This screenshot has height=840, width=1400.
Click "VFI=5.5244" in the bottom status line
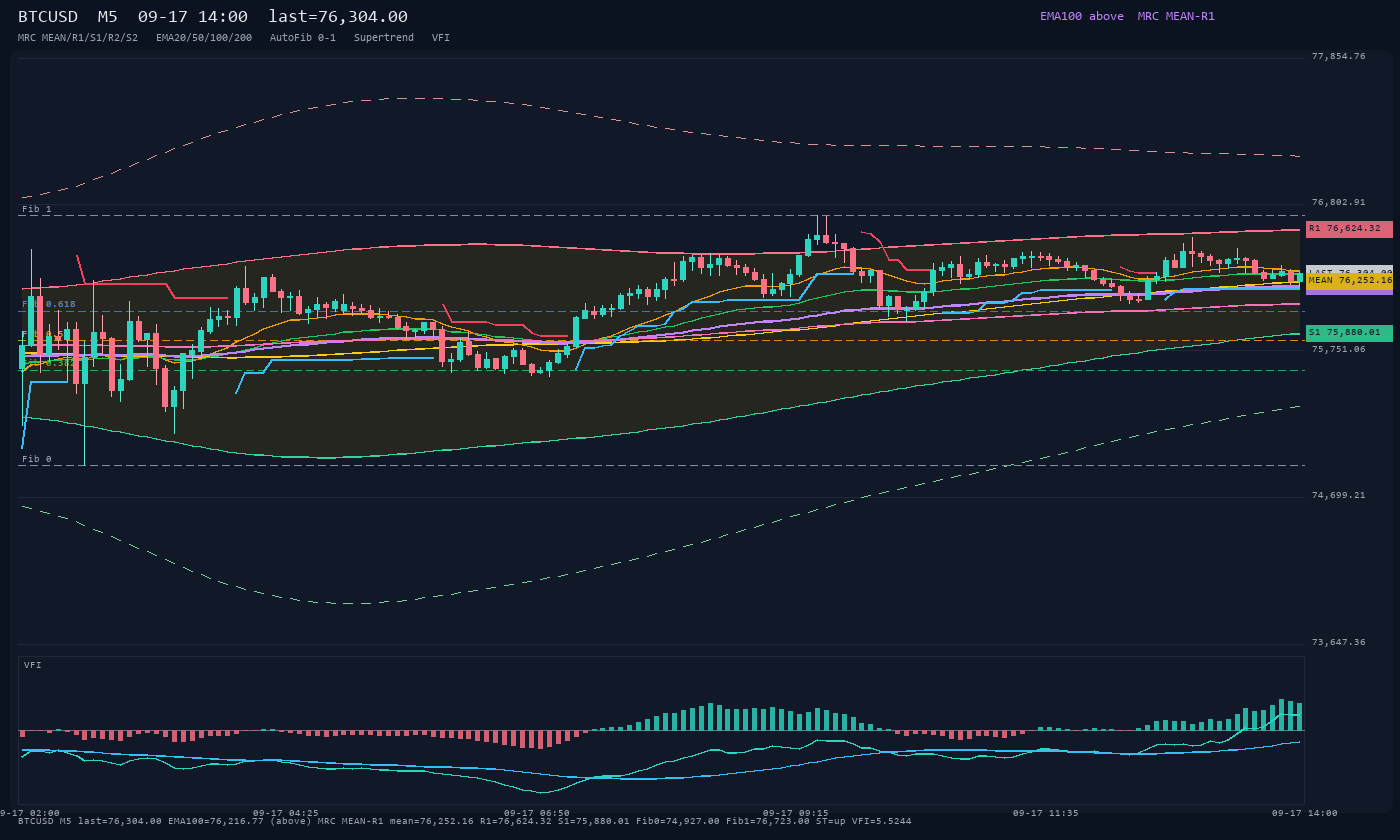pyautogui.click(x=882, y=822)
